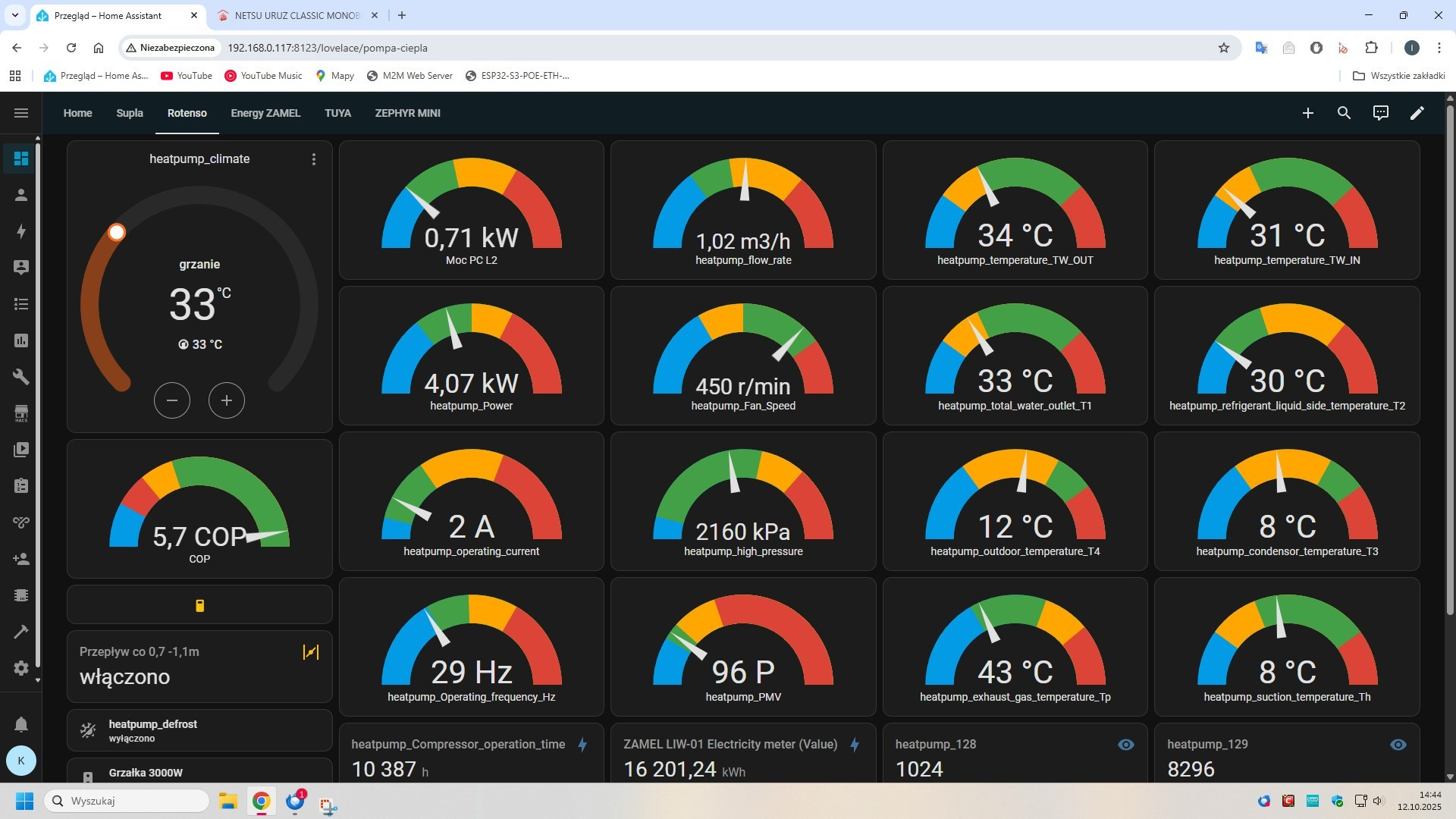Click the search magnifier icon in dashboard header
The image size is (1456, 819).
point(1344,113)
